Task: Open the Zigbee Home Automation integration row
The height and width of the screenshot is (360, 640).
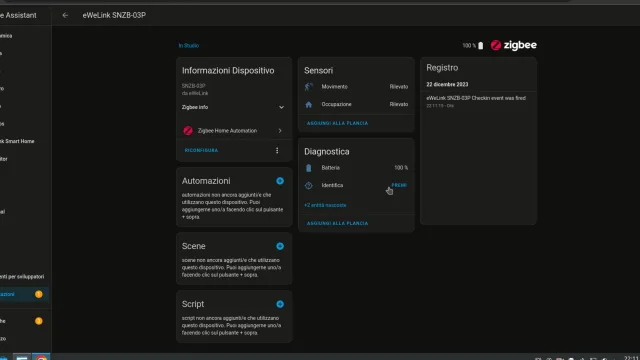Action: [233, 131]
